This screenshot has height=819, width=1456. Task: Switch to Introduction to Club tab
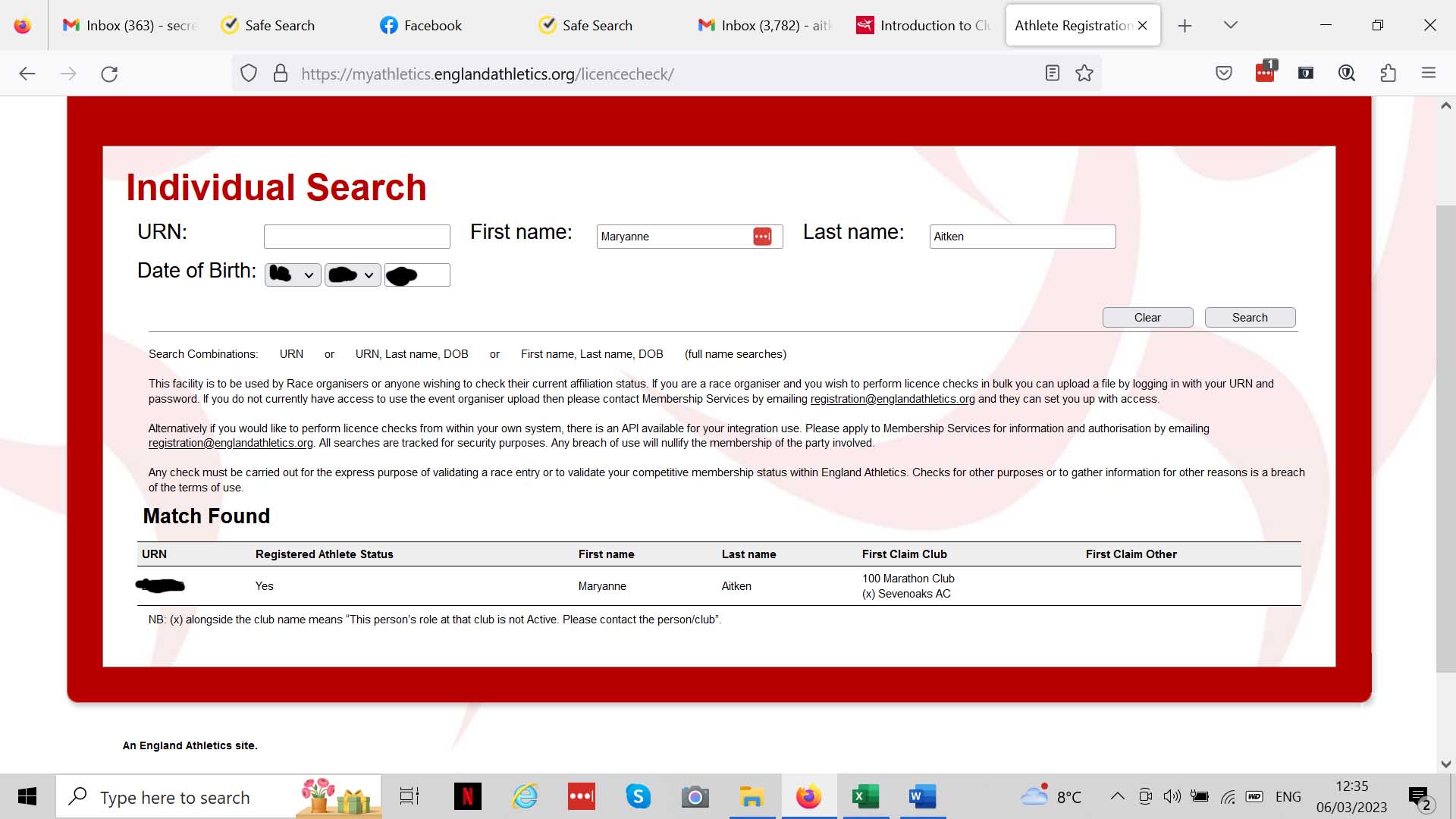click(x=923, y=25)
